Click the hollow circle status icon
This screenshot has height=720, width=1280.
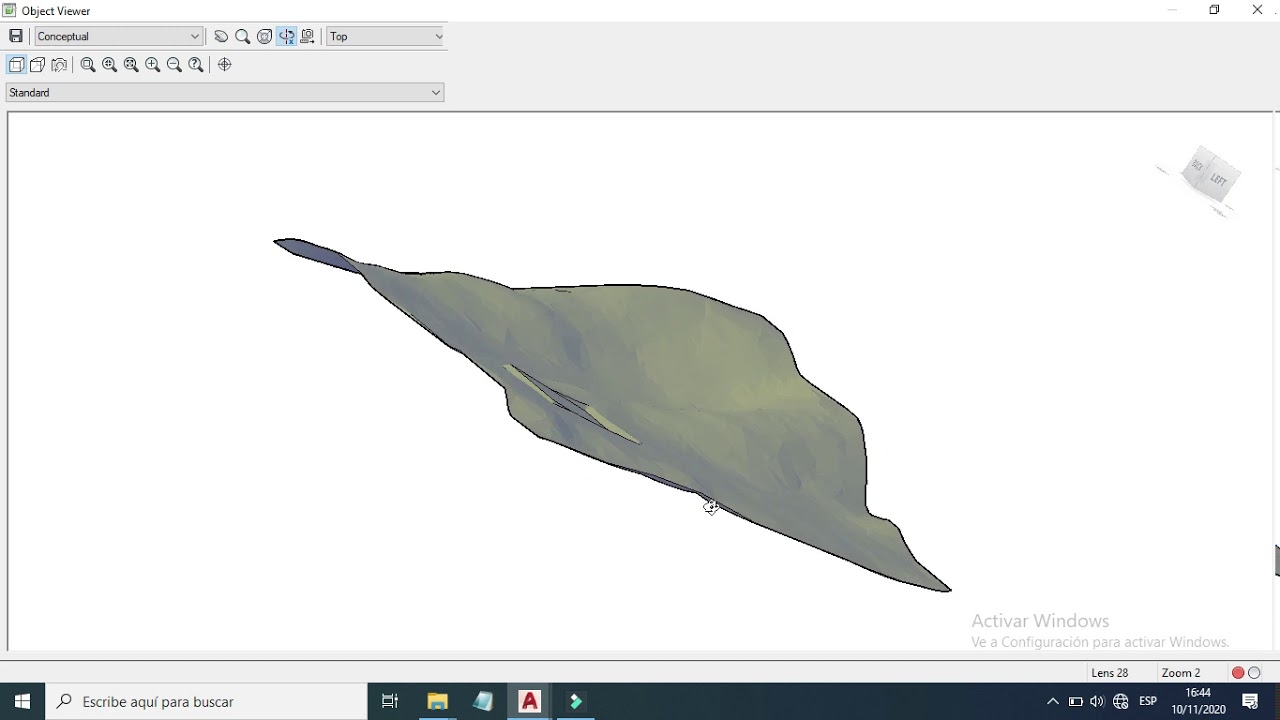[1255, 673]
